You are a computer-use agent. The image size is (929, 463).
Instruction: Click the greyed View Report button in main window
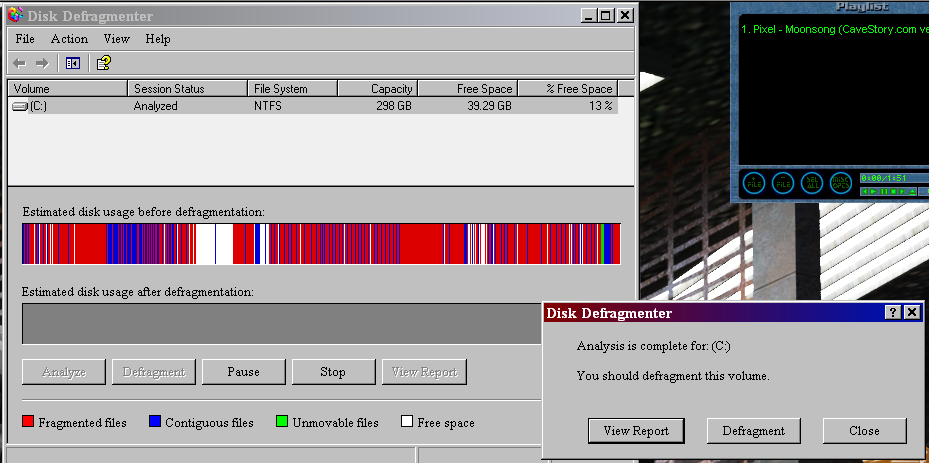(x=424, y=372)
